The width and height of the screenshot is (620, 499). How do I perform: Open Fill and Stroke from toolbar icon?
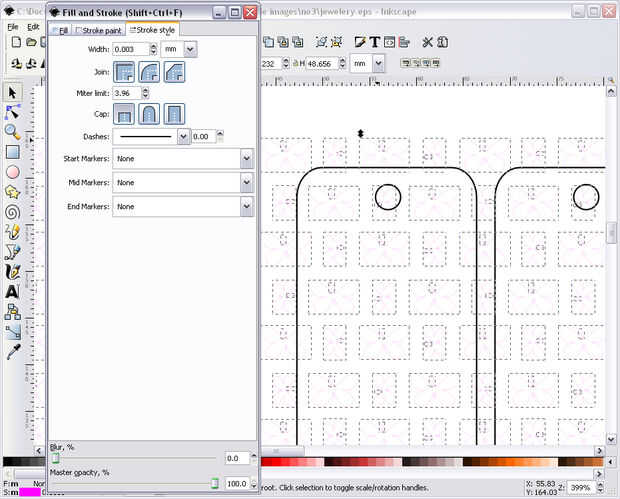click(x=360, y=42)
